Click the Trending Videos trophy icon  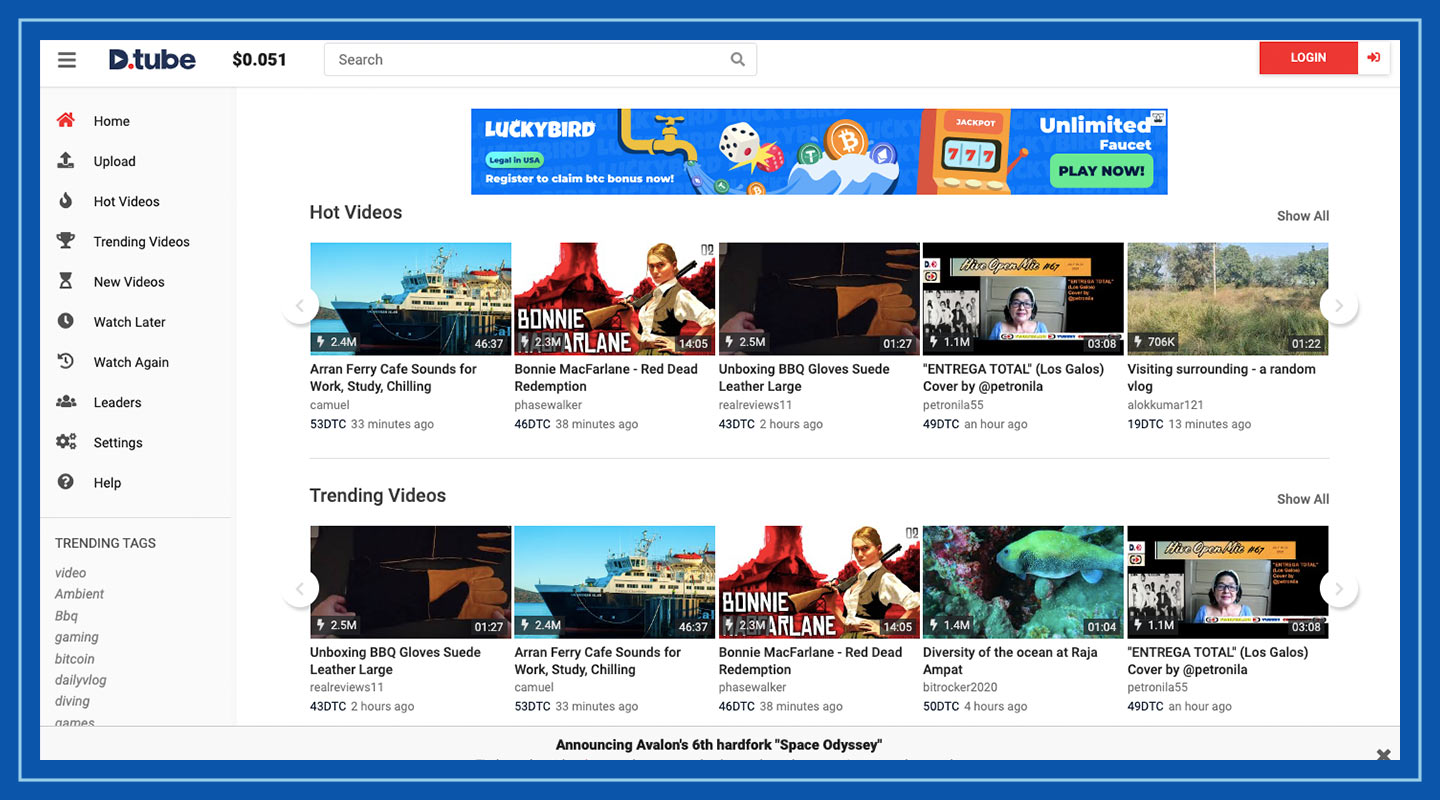[x=66, y=241]
